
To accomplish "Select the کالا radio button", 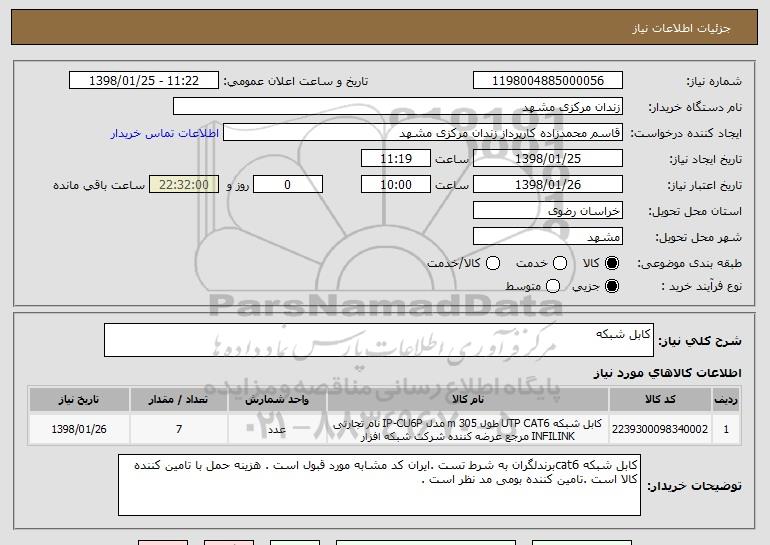I will 612,263.
